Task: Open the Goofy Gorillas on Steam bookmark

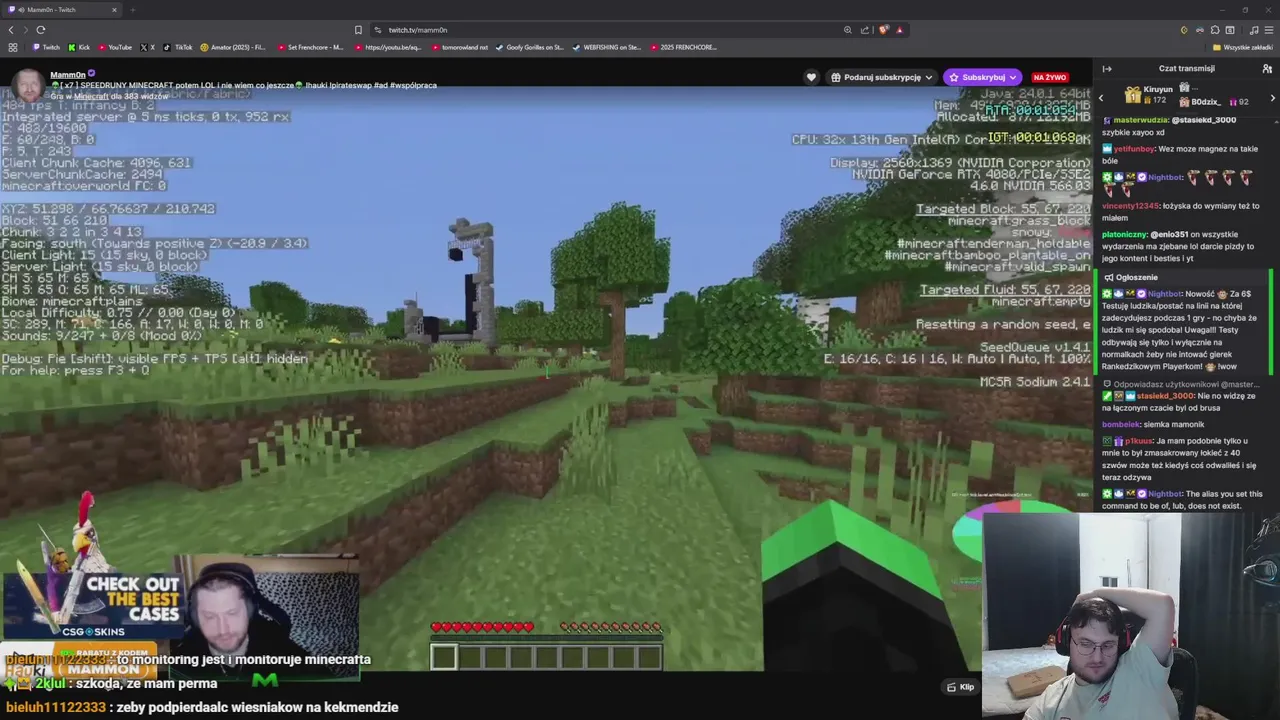Action: pyautogui.click(x=530, y=47)
